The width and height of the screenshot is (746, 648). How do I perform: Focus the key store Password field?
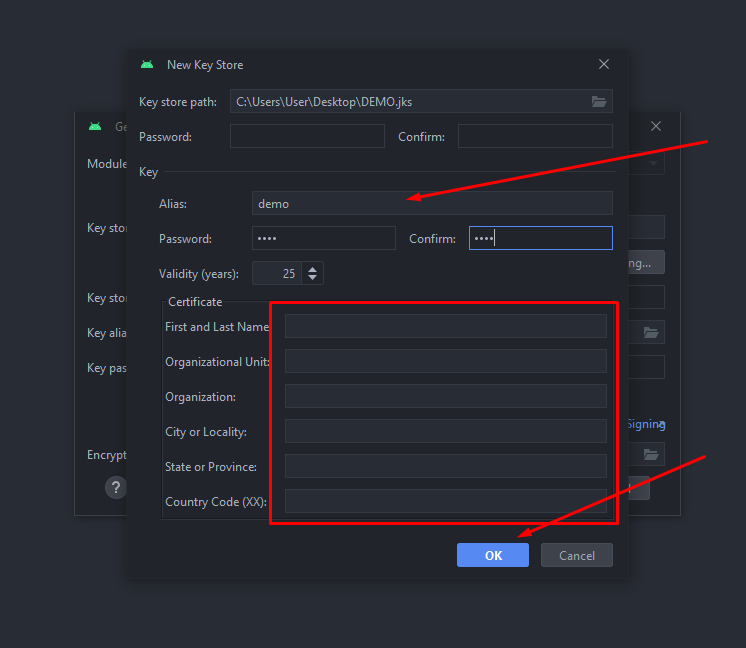pyautogui.click(x=306, y=136)
